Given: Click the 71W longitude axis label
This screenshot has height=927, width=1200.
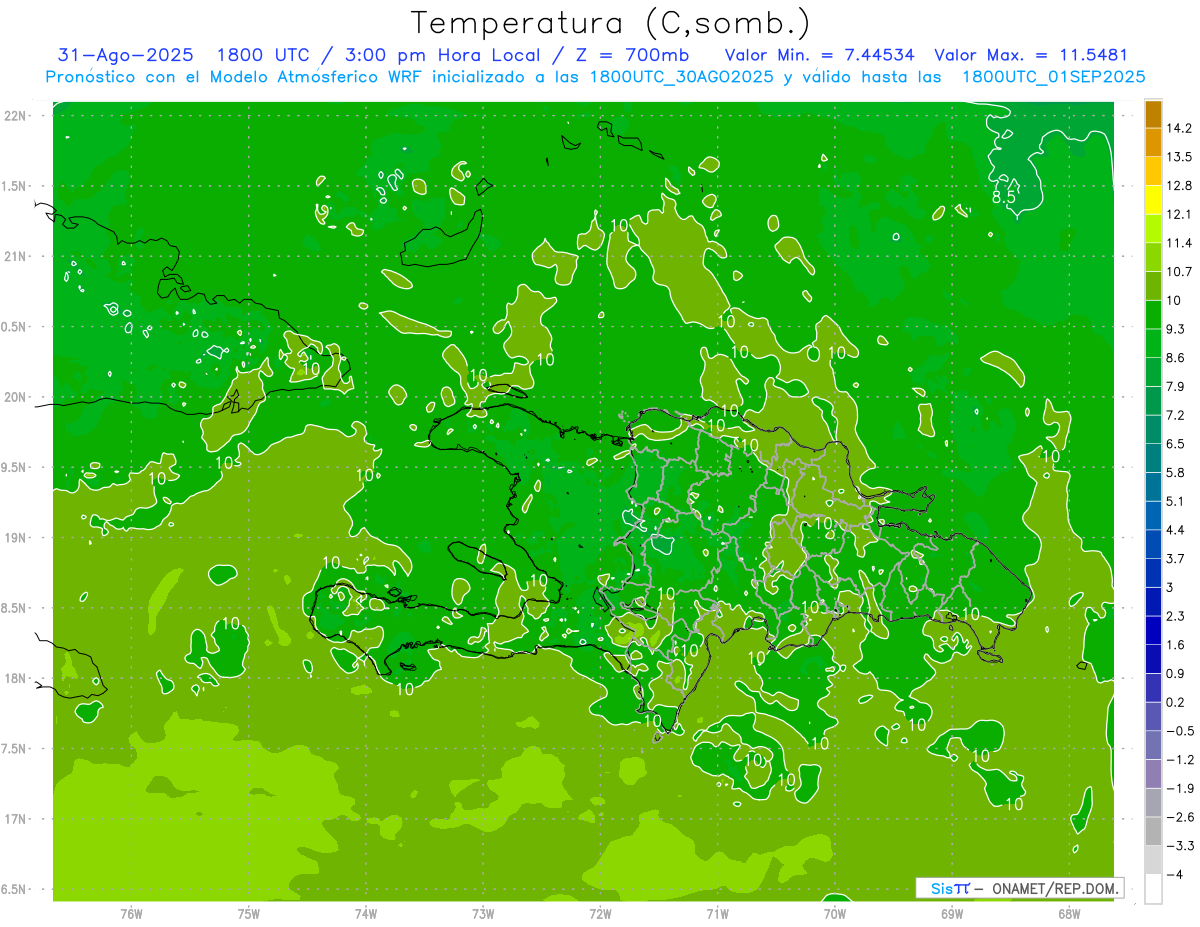Looking at the screenshot, I should pos(717,912).
